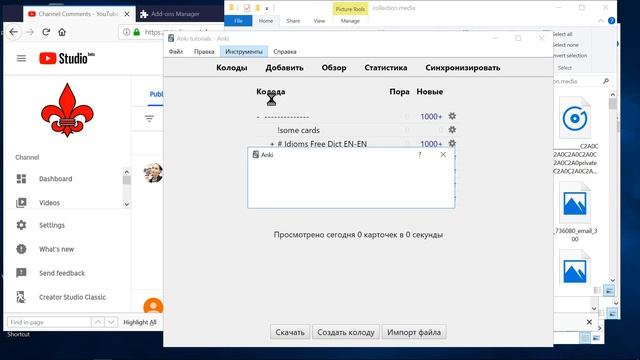Open Dashboard in YouTube Studio sidebar
The image size is (640, 360).
56,179
